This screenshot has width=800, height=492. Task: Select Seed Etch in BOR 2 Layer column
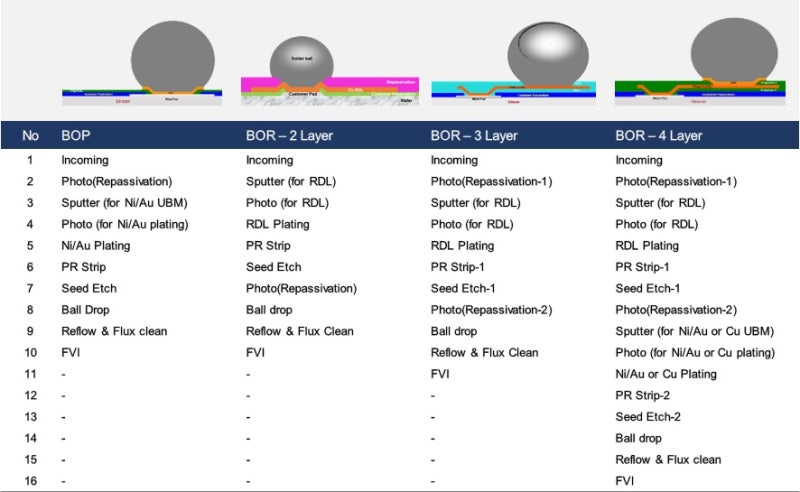coord(273,267)
